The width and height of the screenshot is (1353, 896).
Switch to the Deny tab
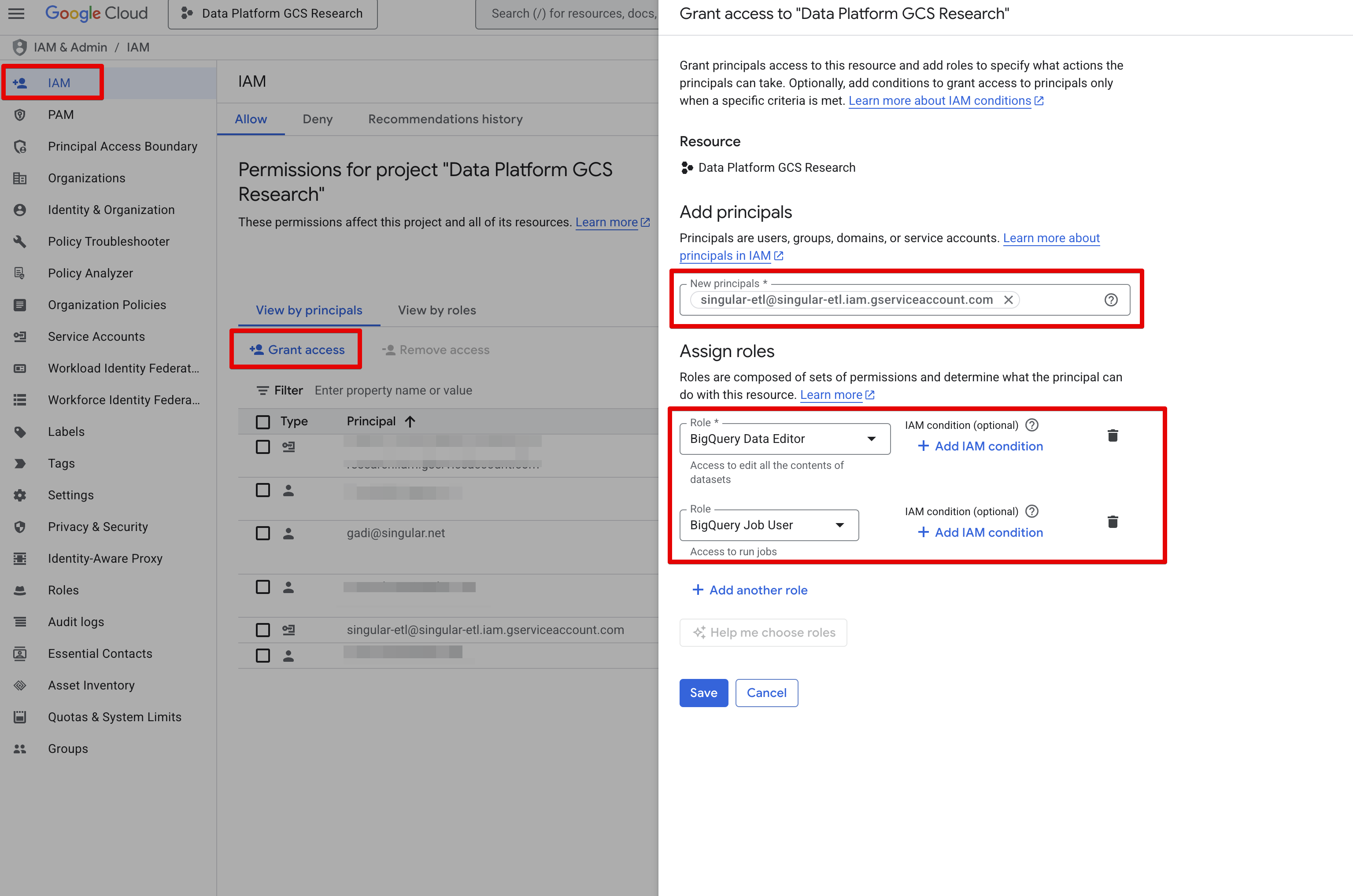[318, 119]
